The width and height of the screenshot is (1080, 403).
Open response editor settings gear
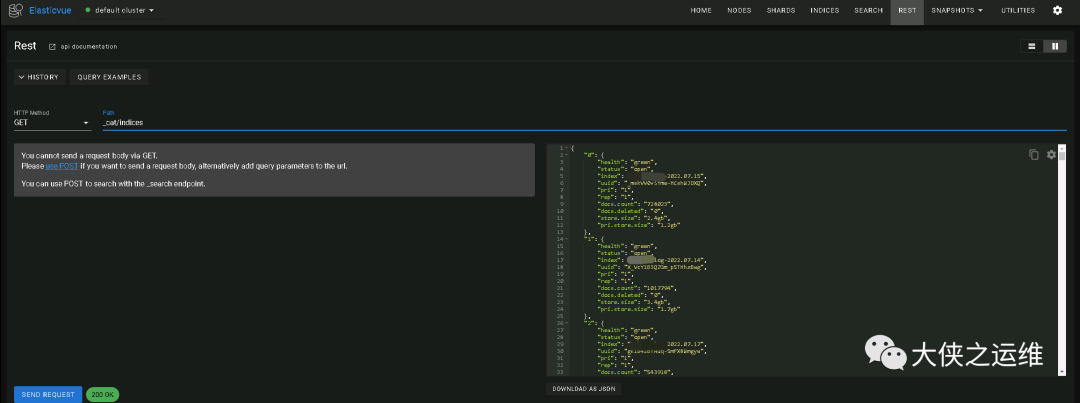tap(1051, 154)
